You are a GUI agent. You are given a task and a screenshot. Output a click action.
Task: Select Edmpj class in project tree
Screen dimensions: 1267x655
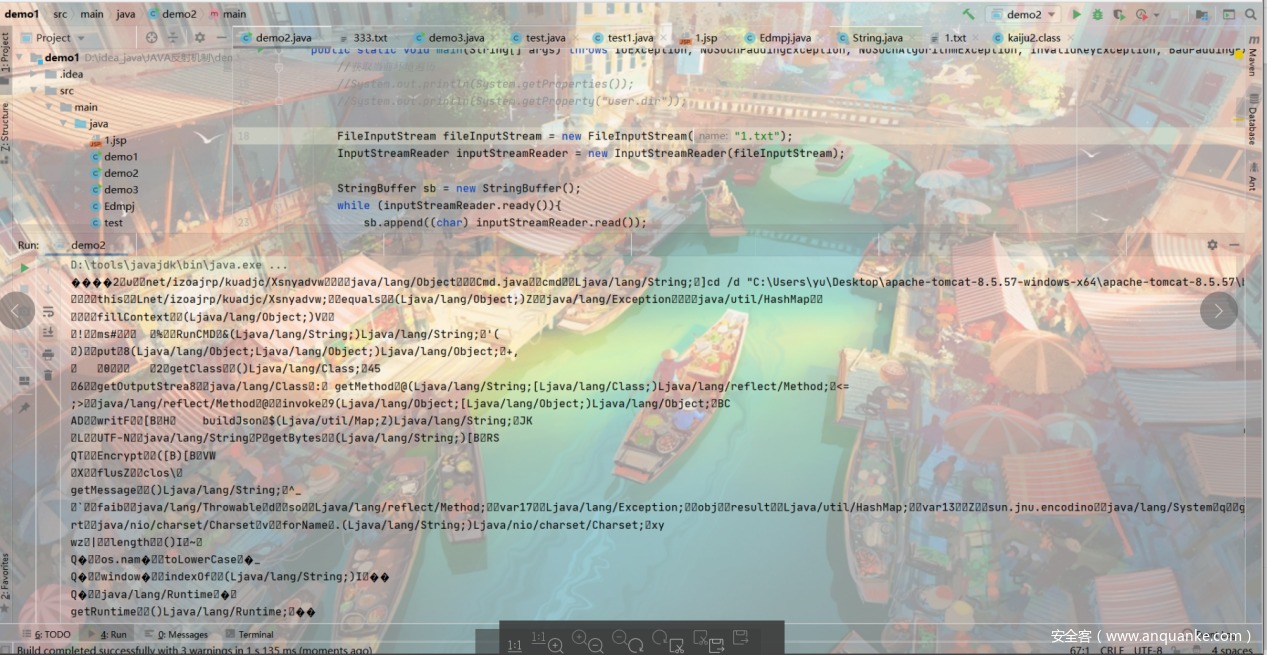point(112,206)
